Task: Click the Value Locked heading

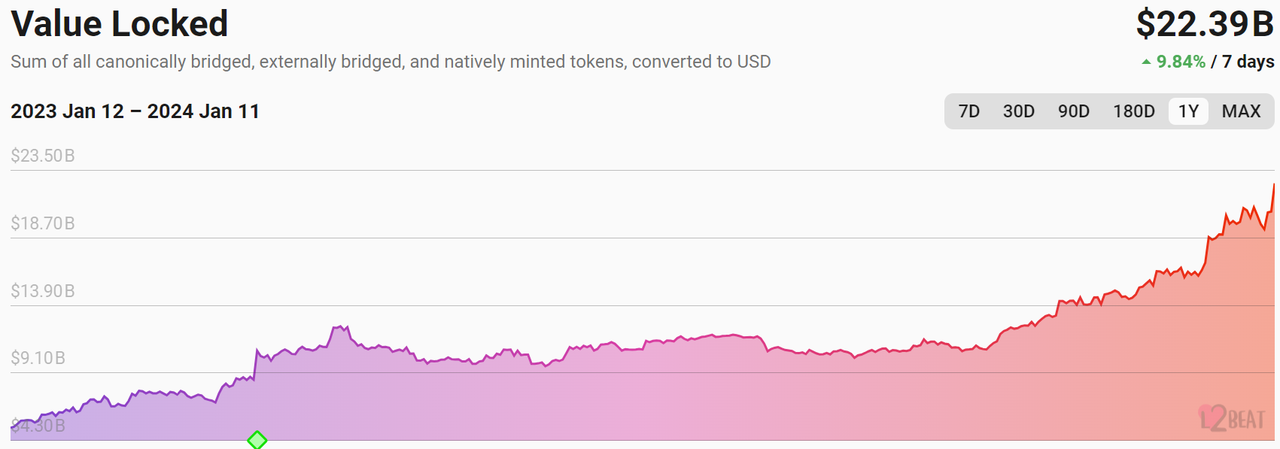Action: [119, 23]
